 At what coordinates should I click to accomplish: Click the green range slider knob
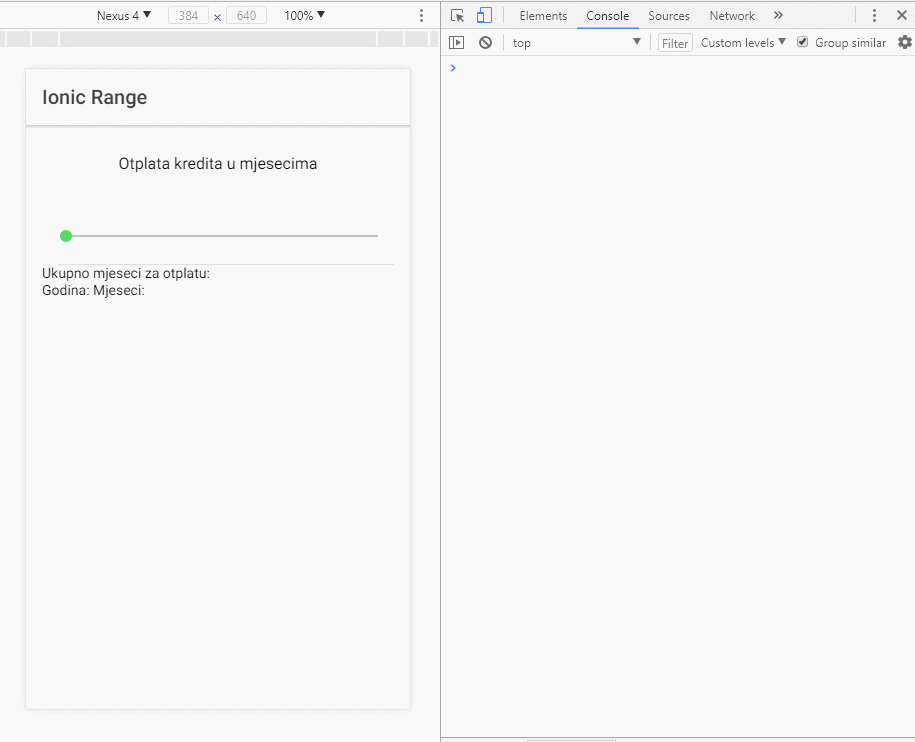(x=66, y=236)
